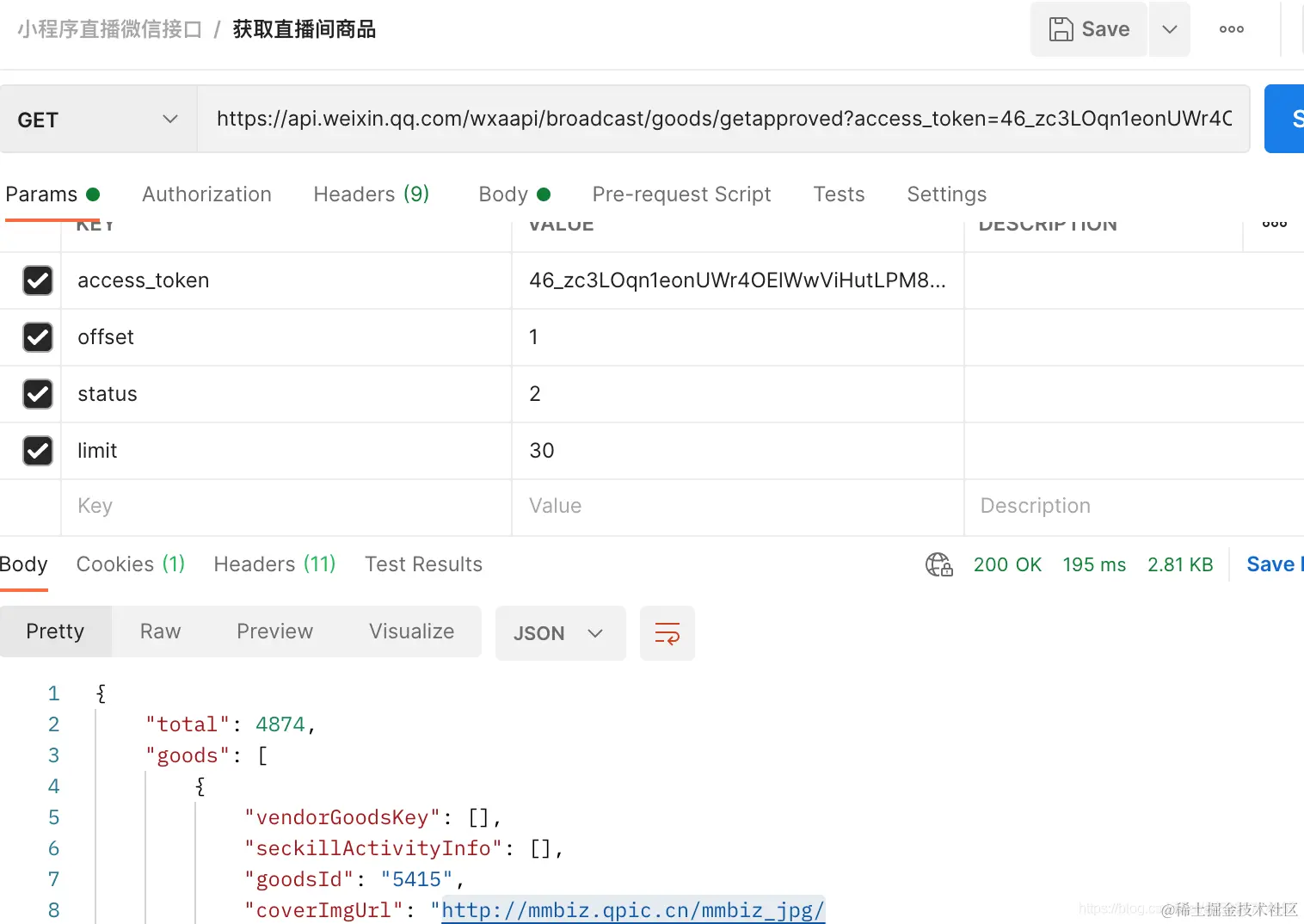
Task: Select the Raw view mode
Action: point(160,631)
